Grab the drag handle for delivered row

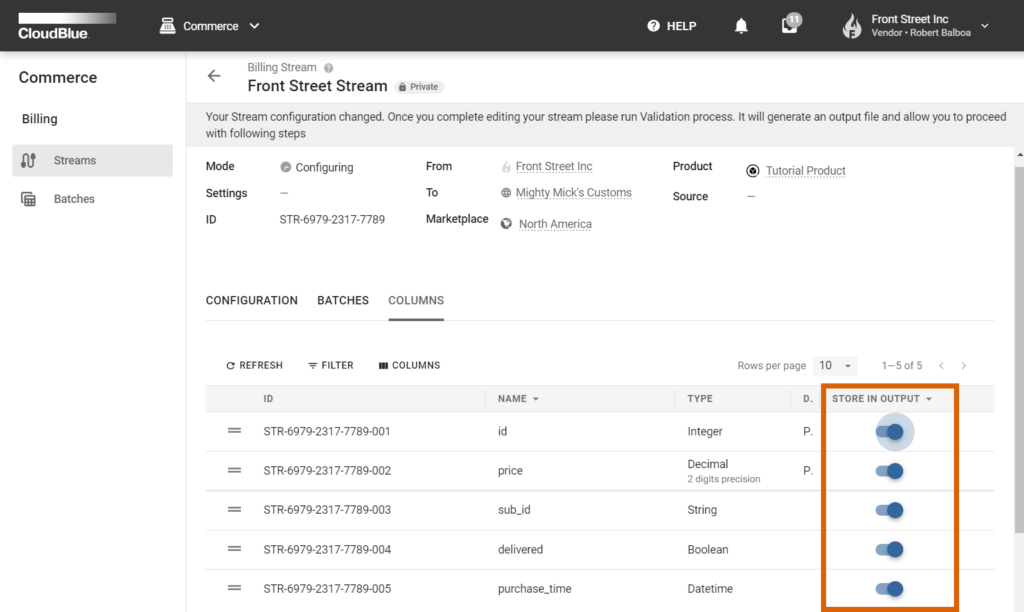coord(234,548)
